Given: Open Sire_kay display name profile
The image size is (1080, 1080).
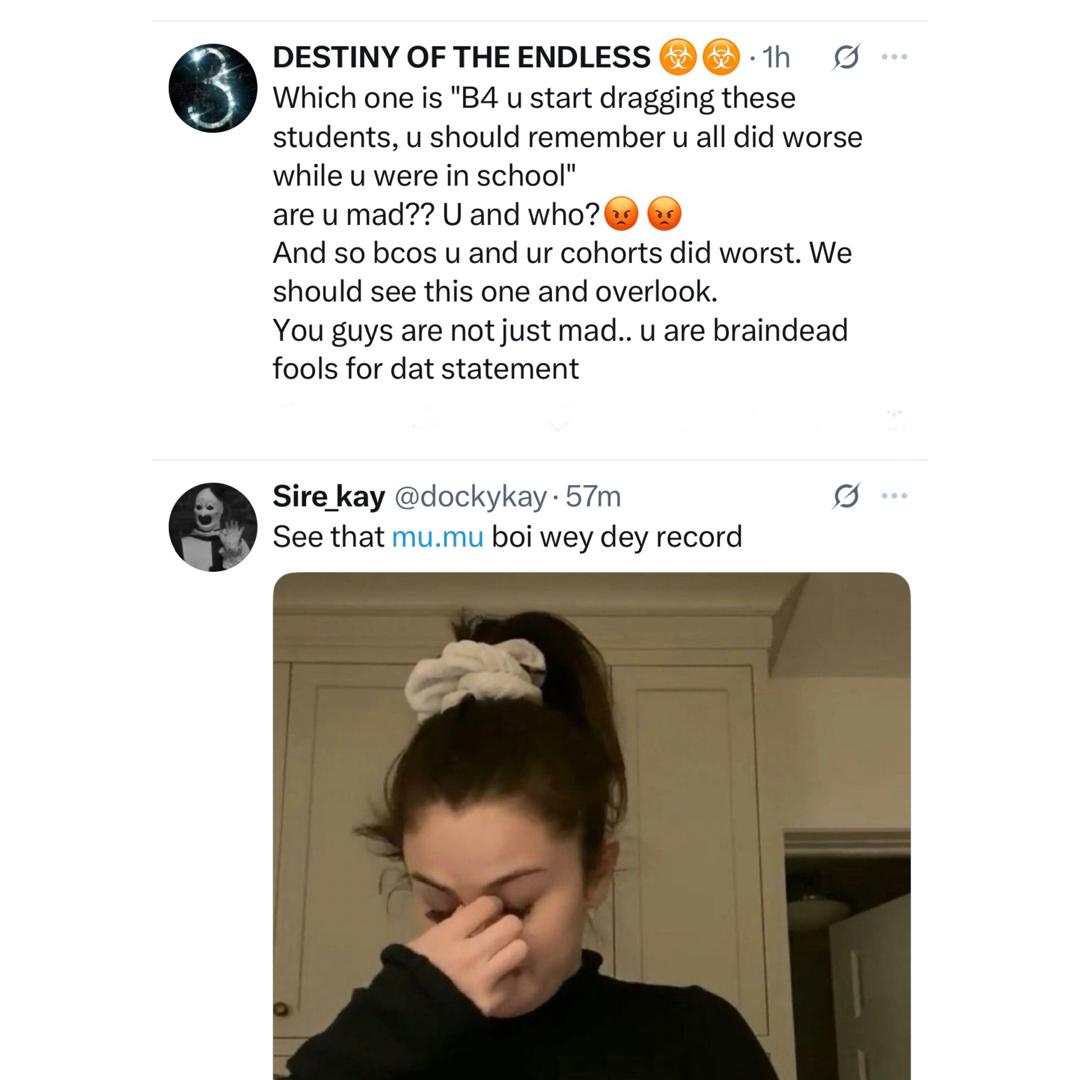Looking at the screenshot, I should (329, 496).
